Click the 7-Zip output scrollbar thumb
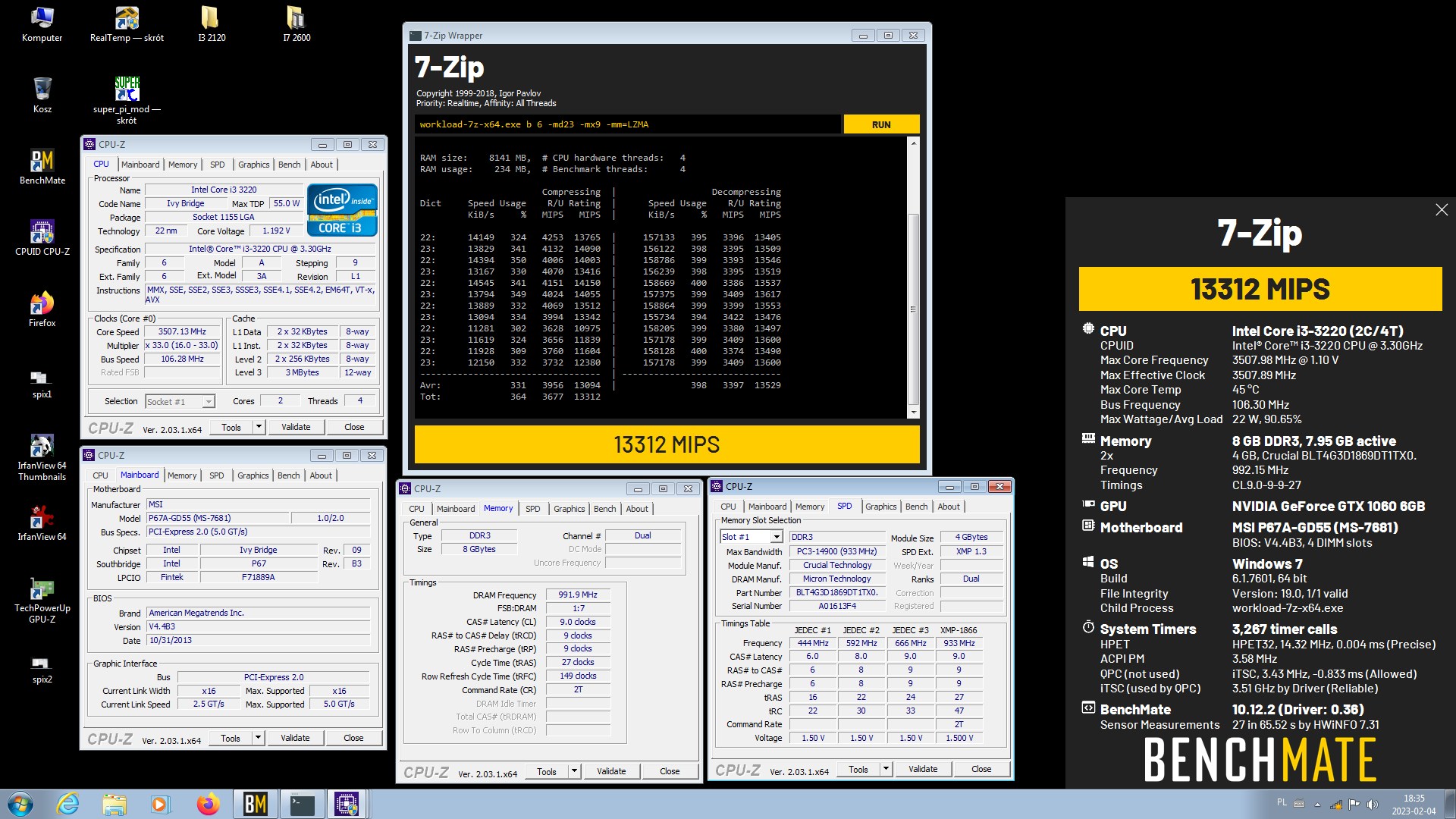1456x819 pixels. [913, 309]
